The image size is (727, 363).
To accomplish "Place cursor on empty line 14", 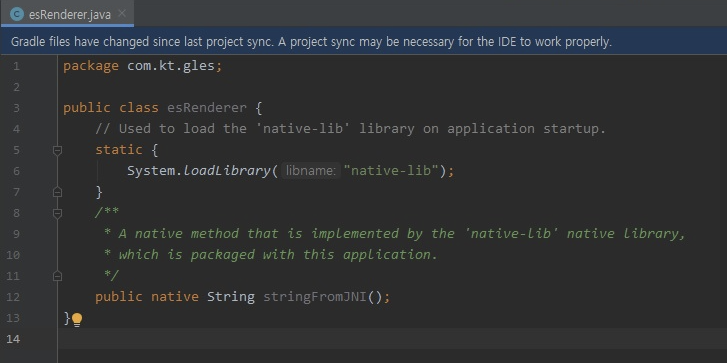I will click(x=392, y=339).
